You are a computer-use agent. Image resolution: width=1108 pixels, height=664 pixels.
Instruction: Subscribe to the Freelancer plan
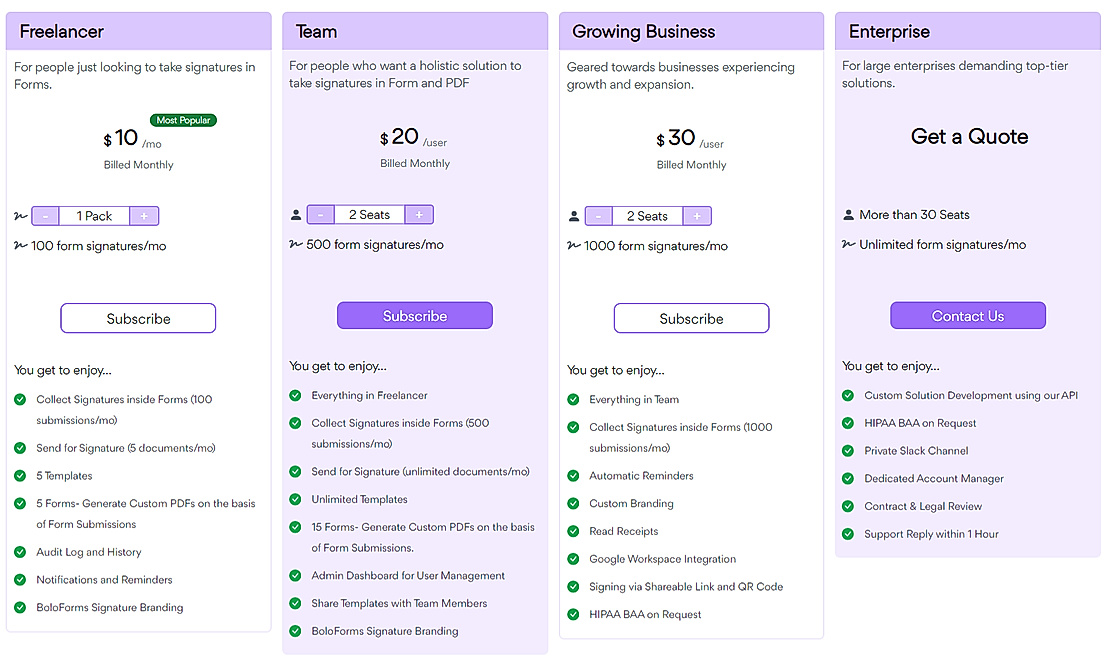point(138,317)
